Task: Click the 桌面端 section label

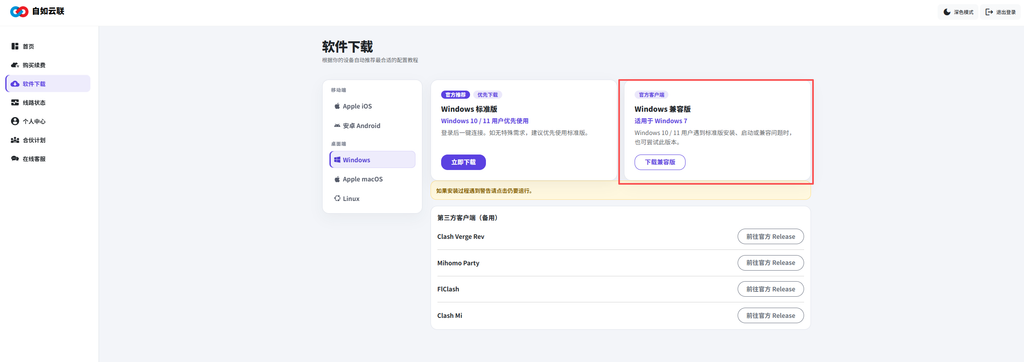Action: (x=337, y=143)
